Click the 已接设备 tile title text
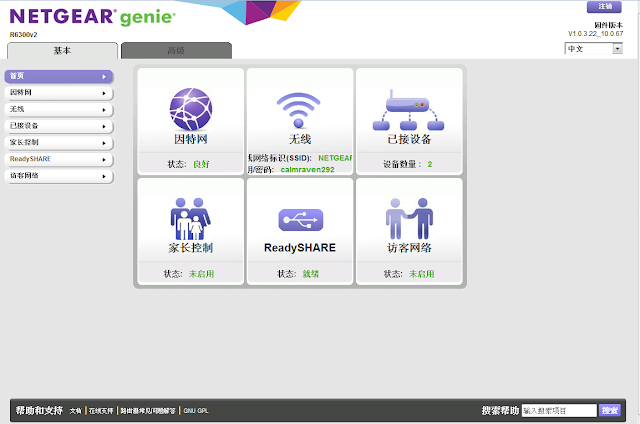Viewport: 640px width, 424px height. pos(409,140)
